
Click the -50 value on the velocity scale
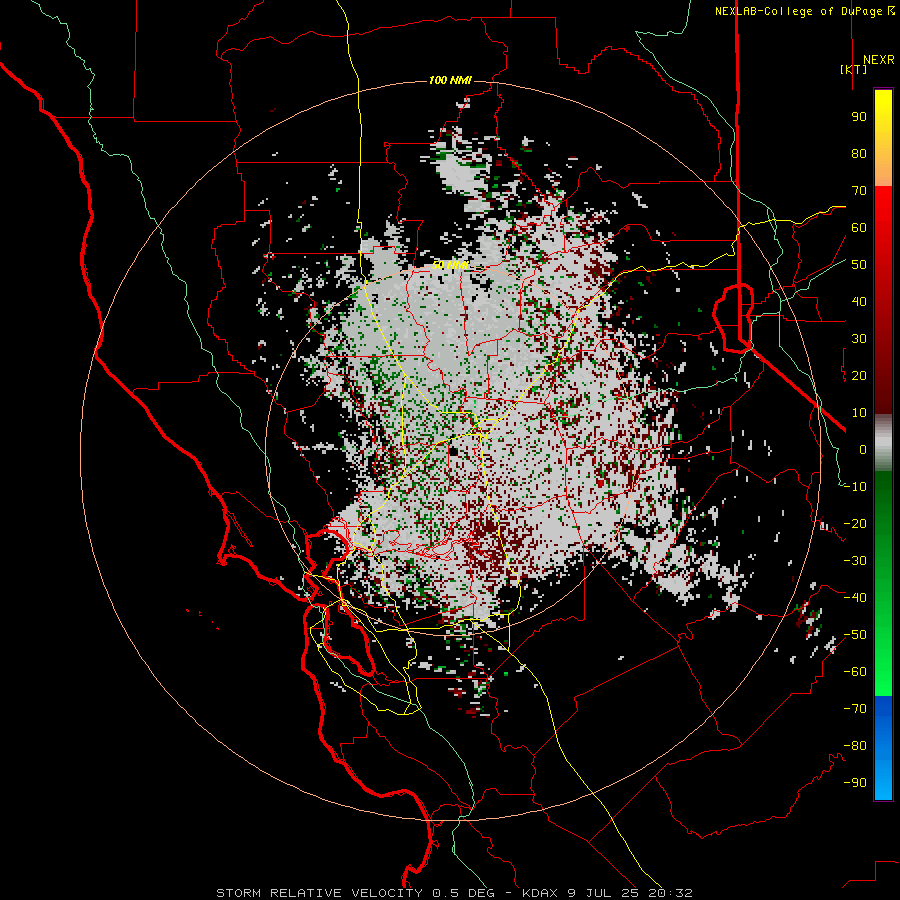click(x=855, y=635)
